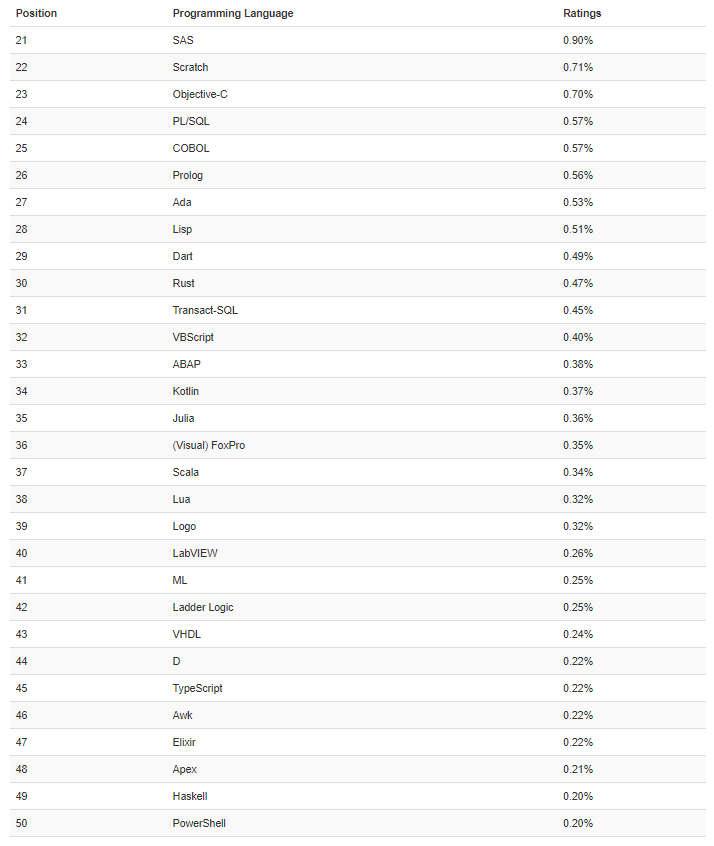The image size is (714, 846).
Task: Click the COBOL entry
Action: point(191,148)
